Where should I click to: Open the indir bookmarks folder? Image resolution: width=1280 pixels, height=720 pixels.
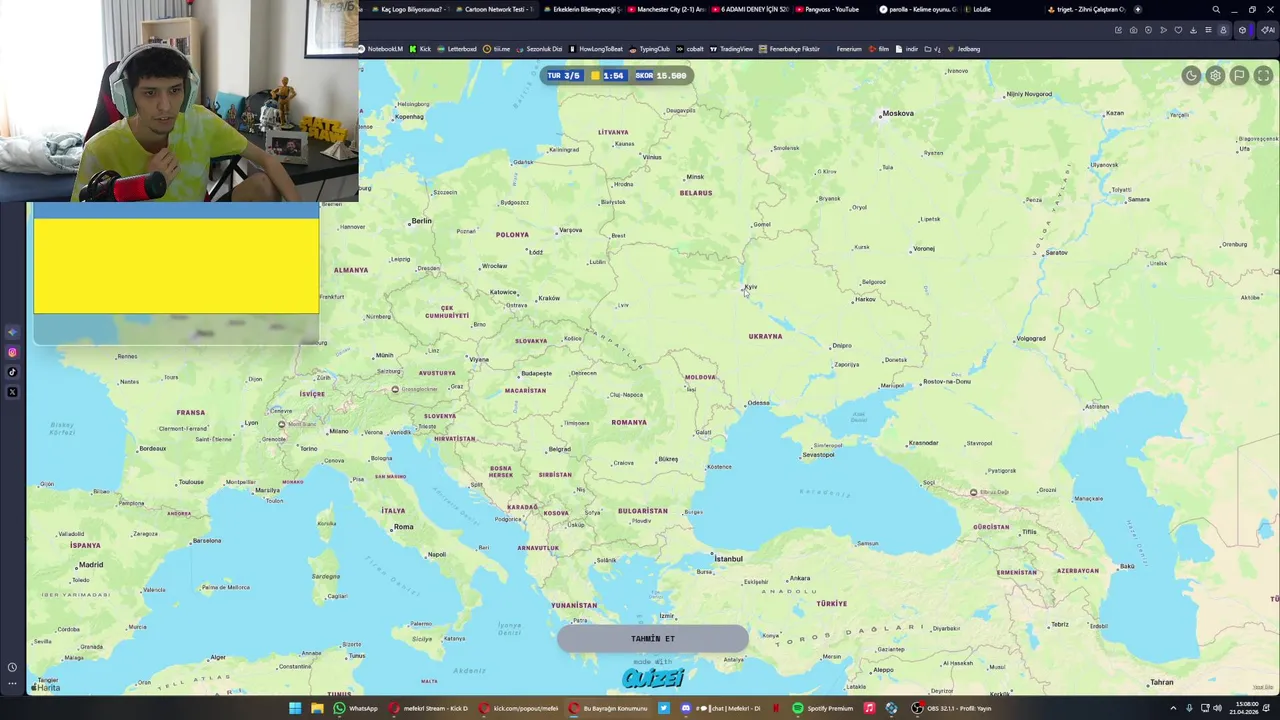[x=907, y=49]
